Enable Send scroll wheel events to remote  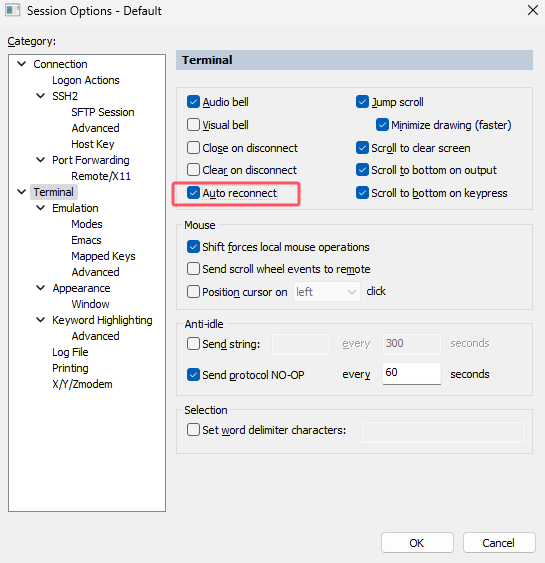(193, 269)
